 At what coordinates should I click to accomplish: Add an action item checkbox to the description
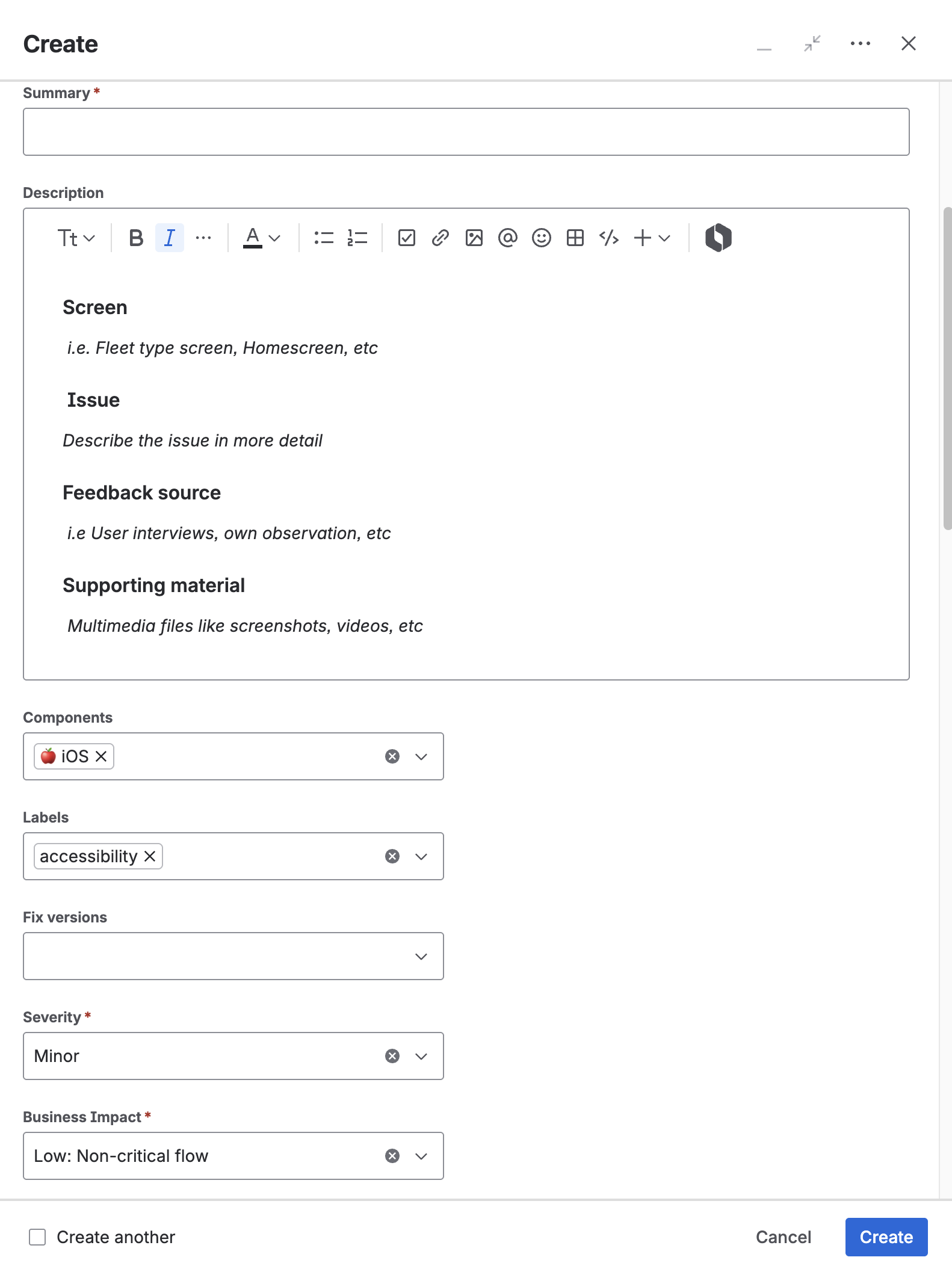tap(407, 238)
